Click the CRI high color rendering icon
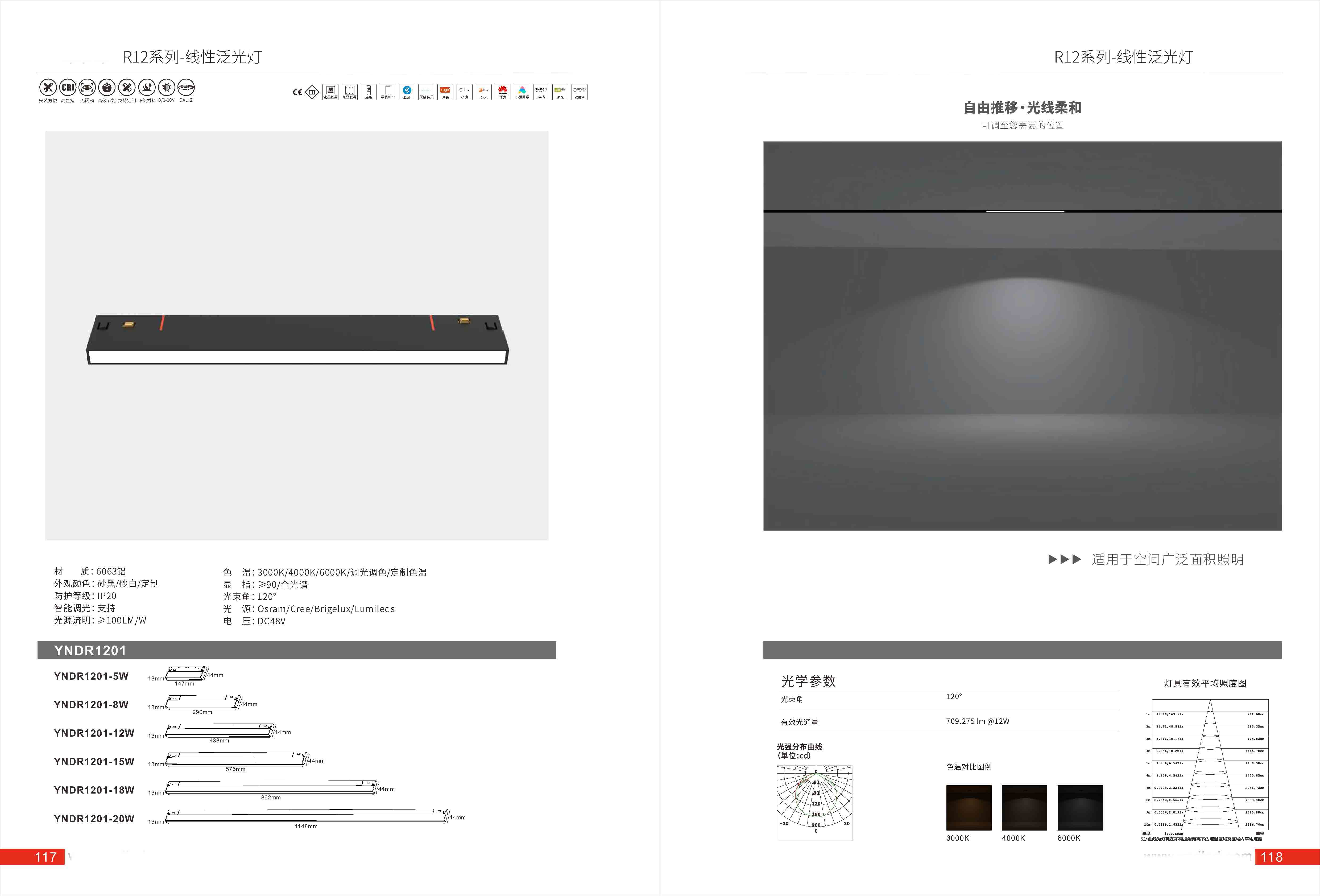This screenshot has height=896, width=1320. click(68, 88)
